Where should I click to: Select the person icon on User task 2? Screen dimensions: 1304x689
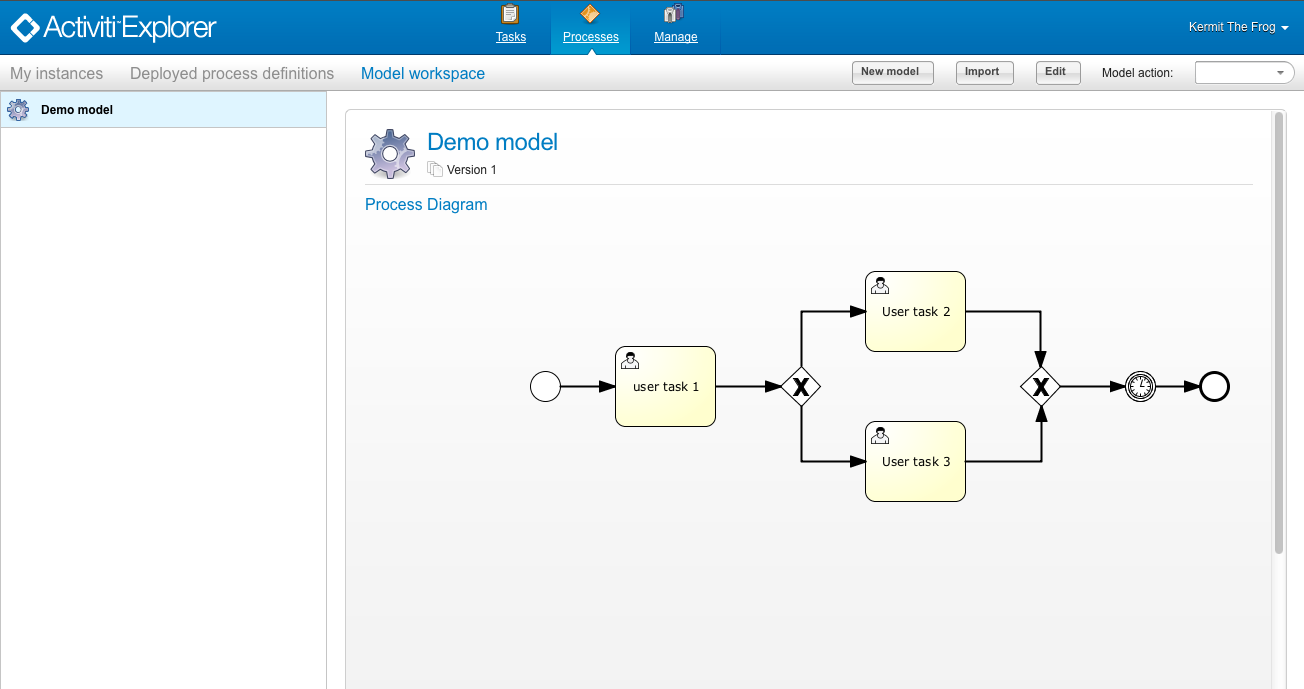click(879, 284)
